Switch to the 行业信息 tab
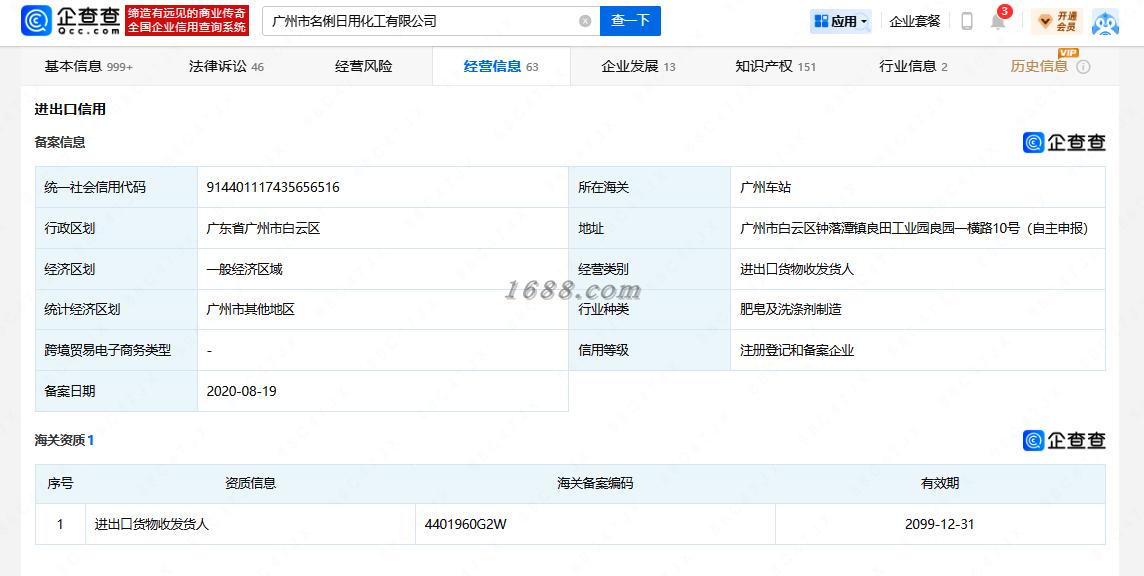This screenshot has height=576, width=1144. click(913, 66)
